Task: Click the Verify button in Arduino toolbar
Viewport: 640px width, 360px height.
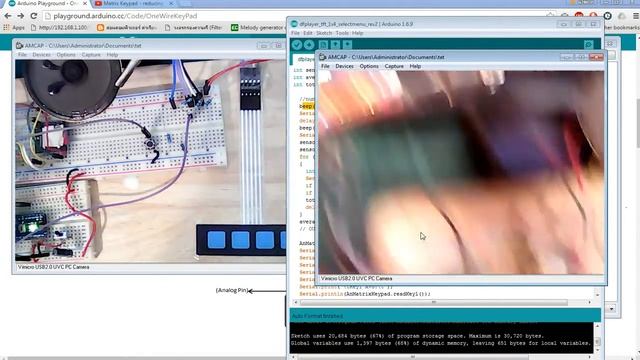Action: coord(297,45)
